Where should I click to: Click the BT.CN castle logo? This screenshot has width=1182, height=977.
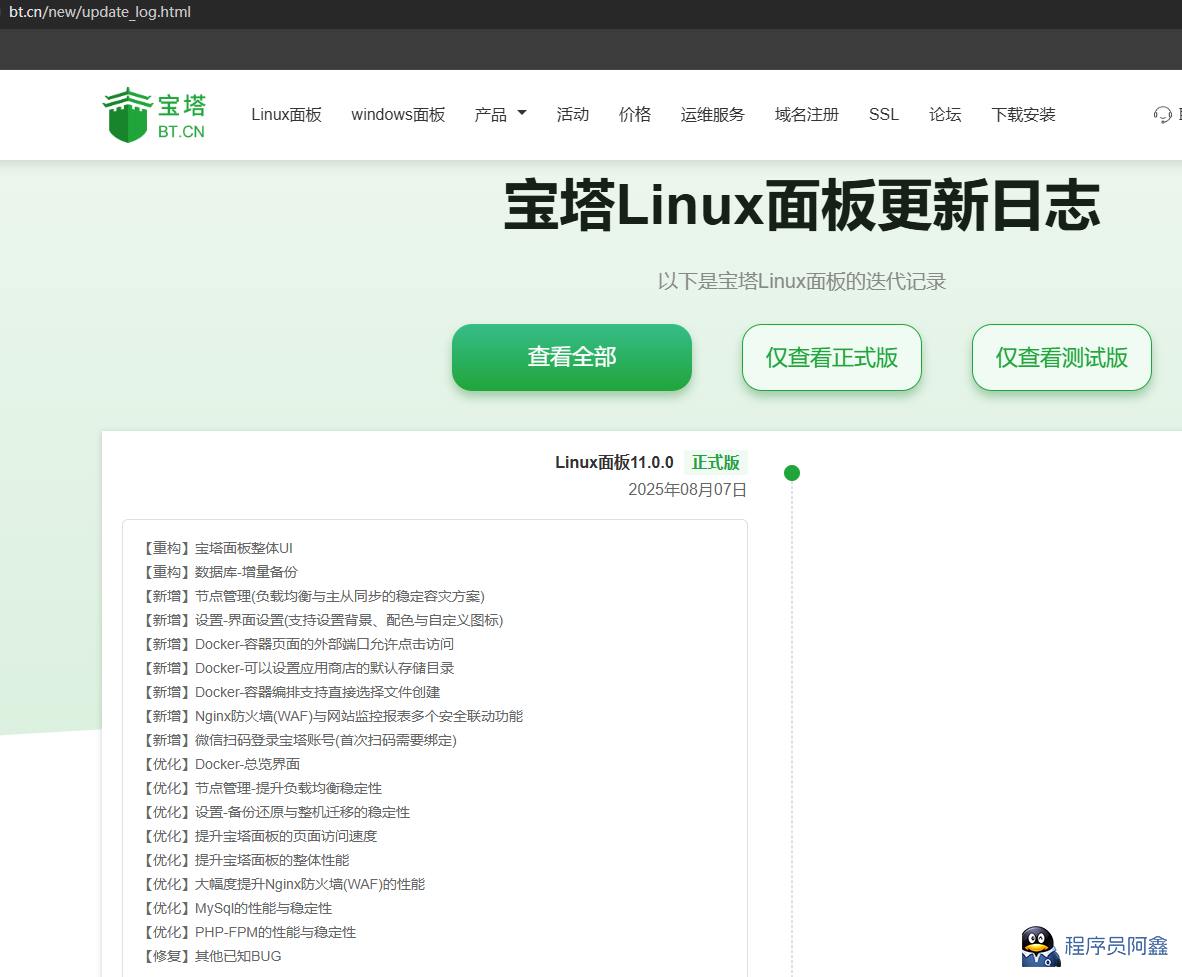[x=154, y=115]
